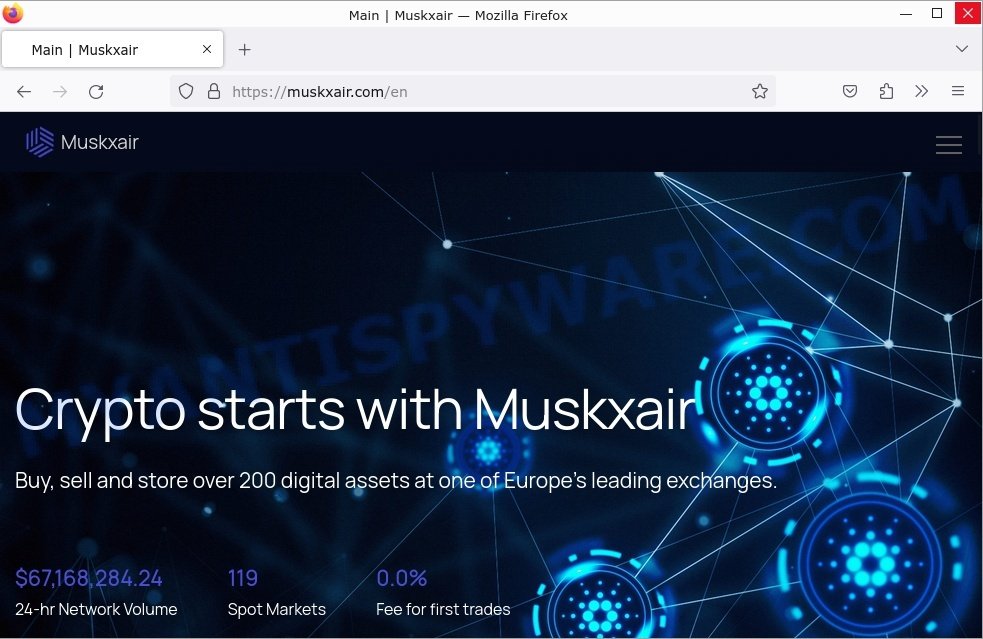Open the Extensions puzzle icon
This screenshot has height=639, width=983.
pyautogui.click(x=886, y=92)
